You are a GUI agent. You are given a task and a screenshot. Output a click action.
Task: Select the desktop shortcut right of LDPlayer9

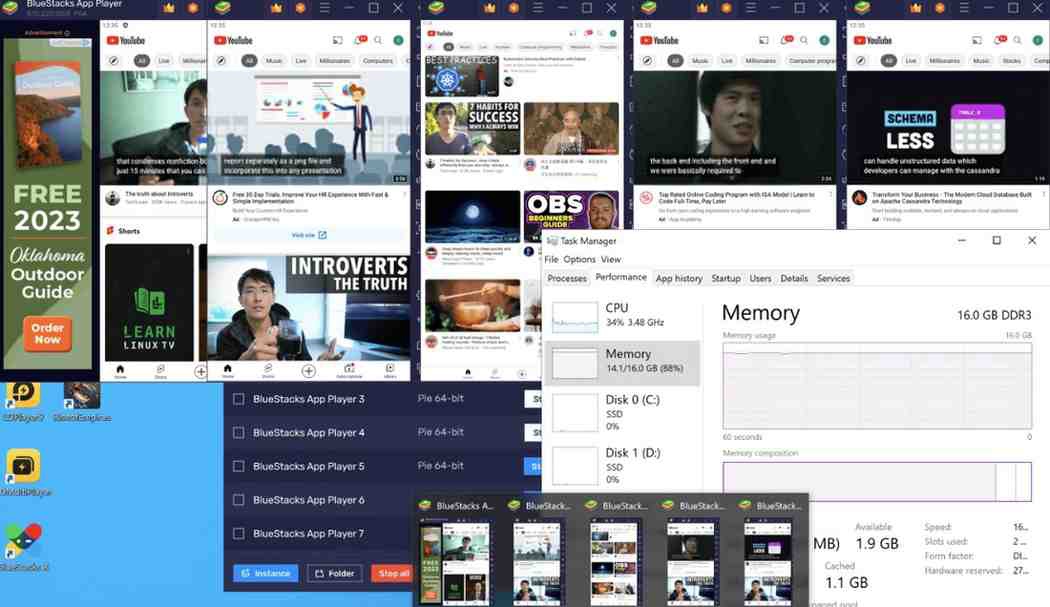(x=82, y=401)
